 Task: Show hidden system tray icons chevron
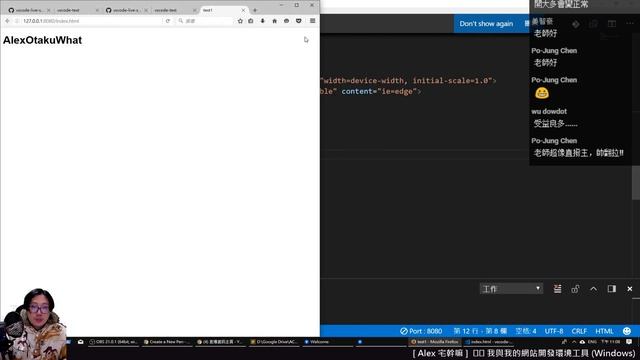coord(574,342)
